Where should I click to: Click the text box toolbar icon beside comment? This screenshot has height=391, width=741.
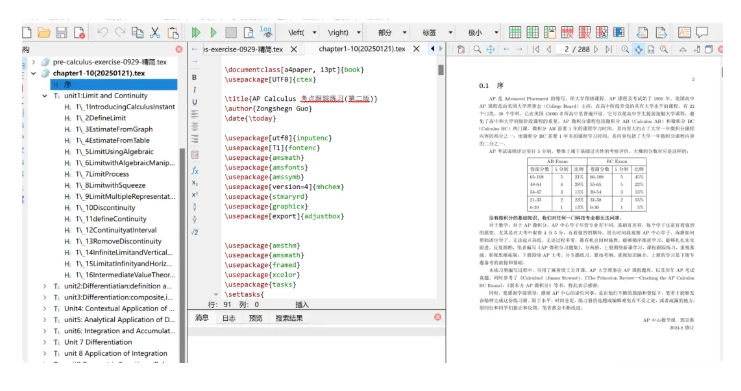[x=684, y=32]
